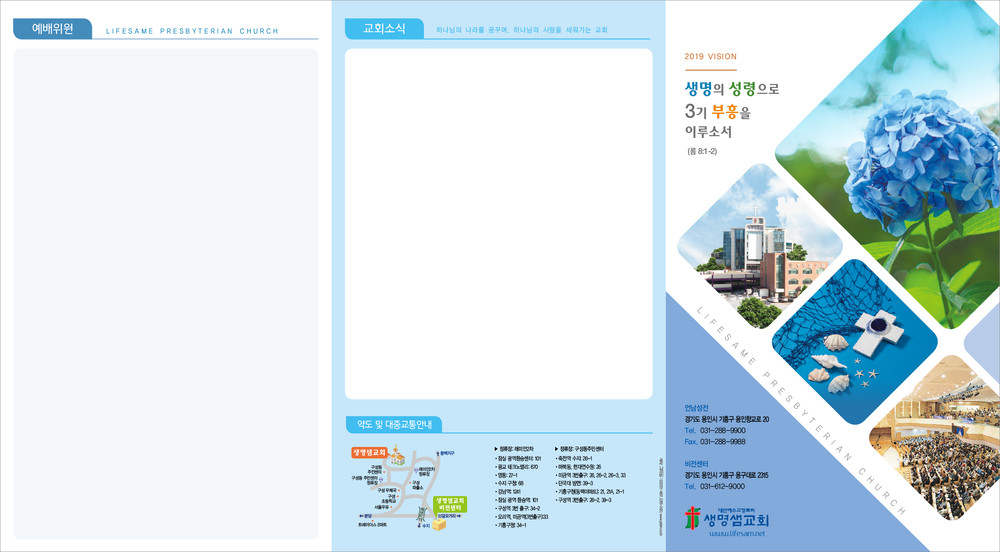Click the Fax 031-288-9988 number
Viewport: 1000px width, 552px height.
coord(715,441)
